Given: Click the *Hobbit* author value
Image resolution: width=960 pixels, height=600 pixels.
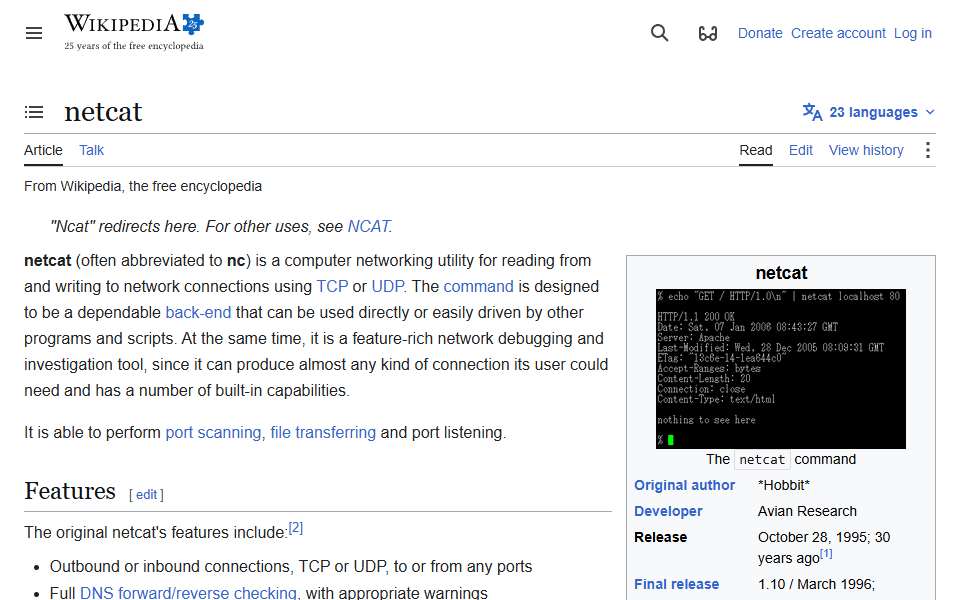Looking at the screenshot, I should pos(784,486).
